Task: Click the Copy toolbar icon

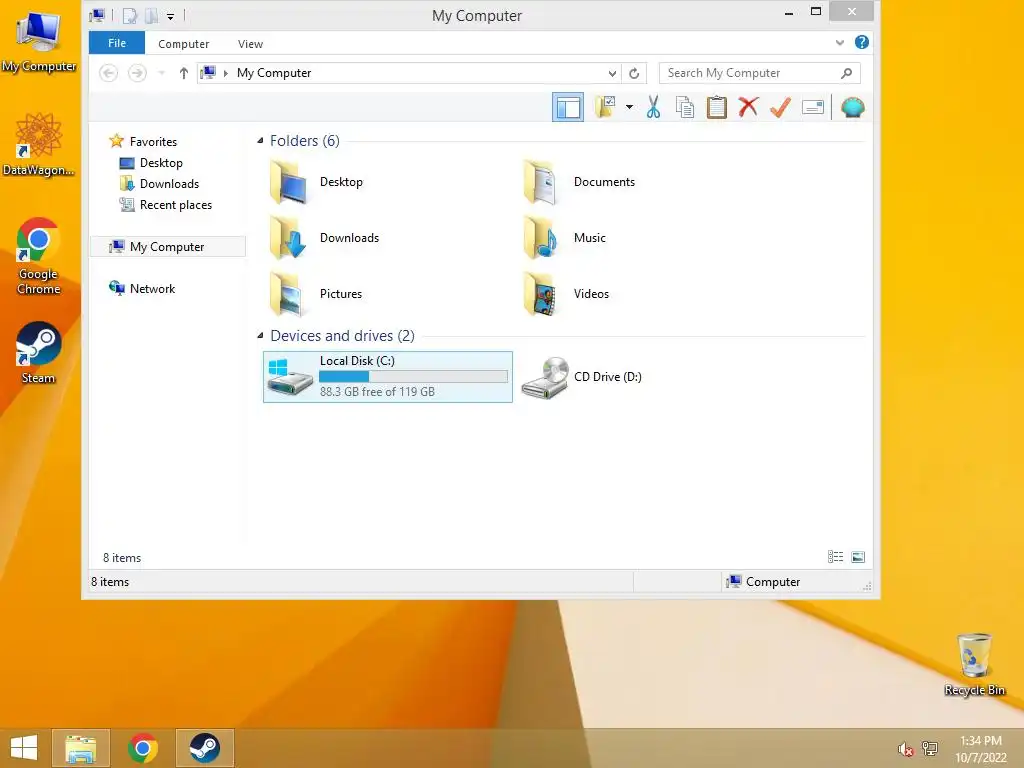Action: [x=684, y=107]
